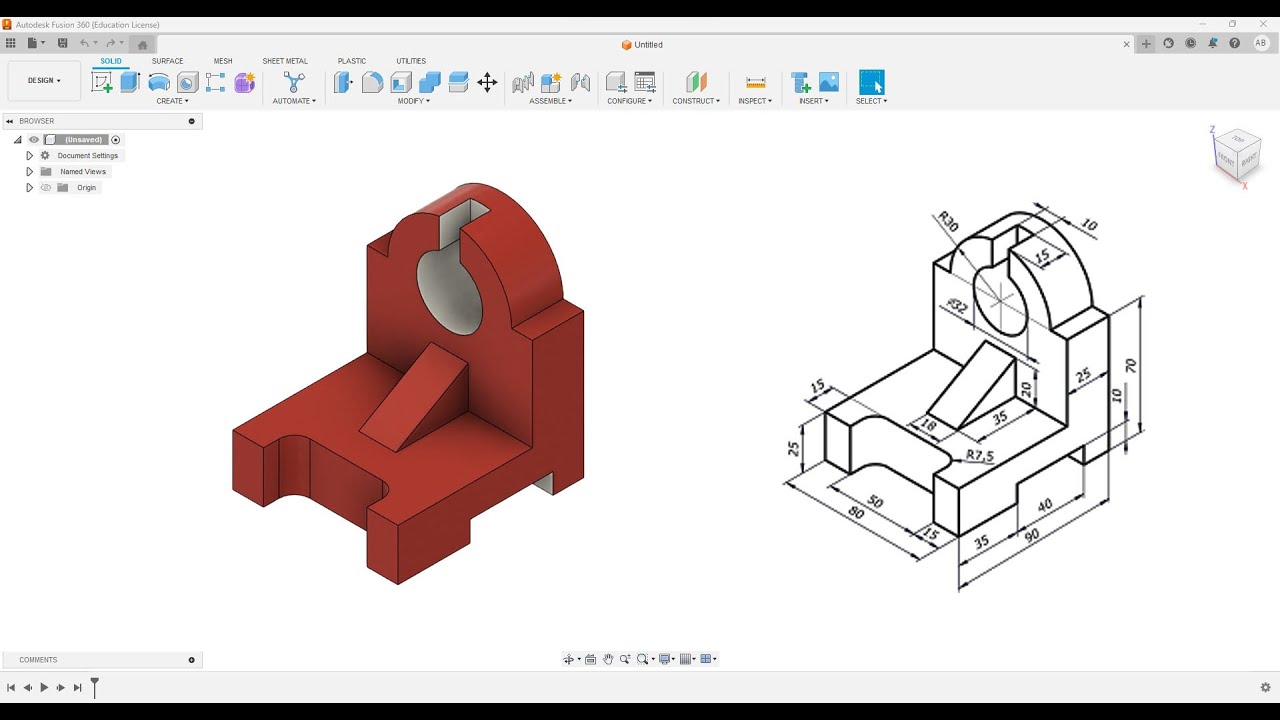Select the Fillet tool
1280x720 pixels.
[x=373, y=83]
